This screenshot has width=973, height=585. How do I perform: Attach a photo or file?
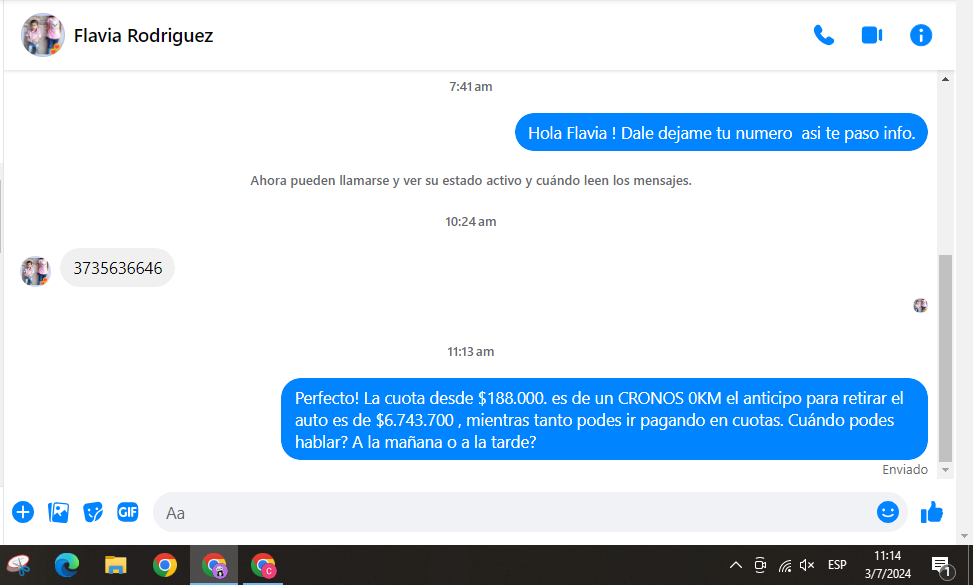pos(59,512)
